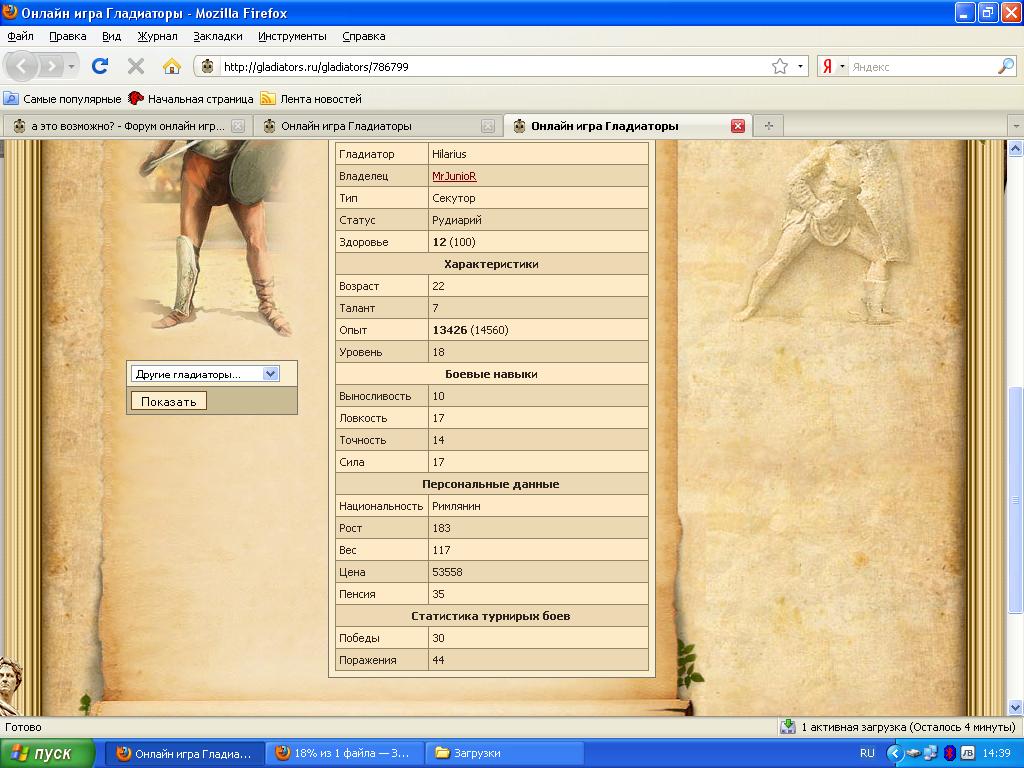
Task: Open the Инструменты menu
Action: [292, 36]
